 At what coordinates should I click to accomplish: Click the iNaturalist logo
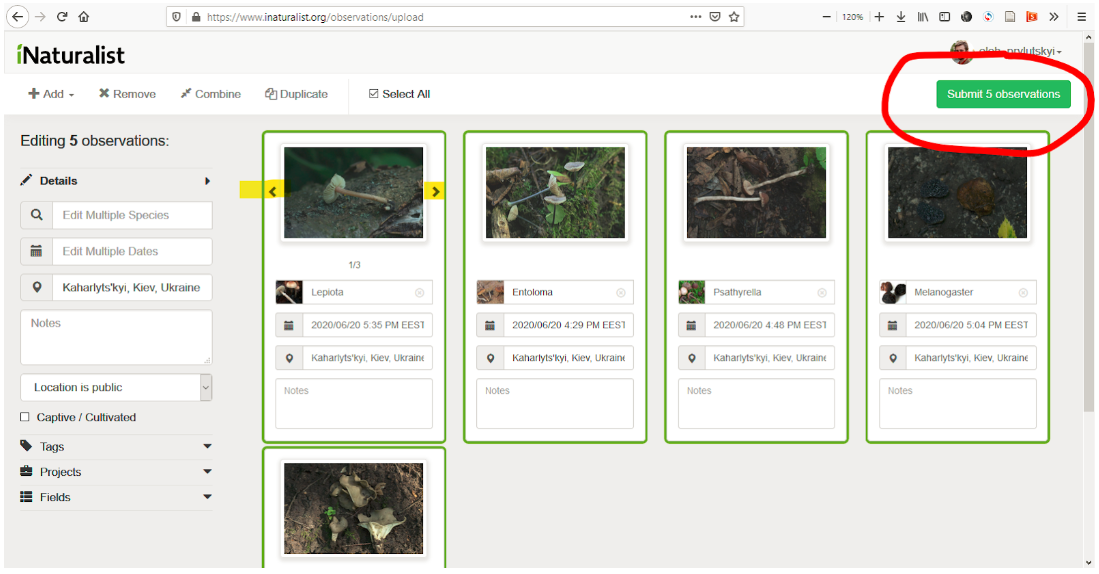(x=71, y=55)
